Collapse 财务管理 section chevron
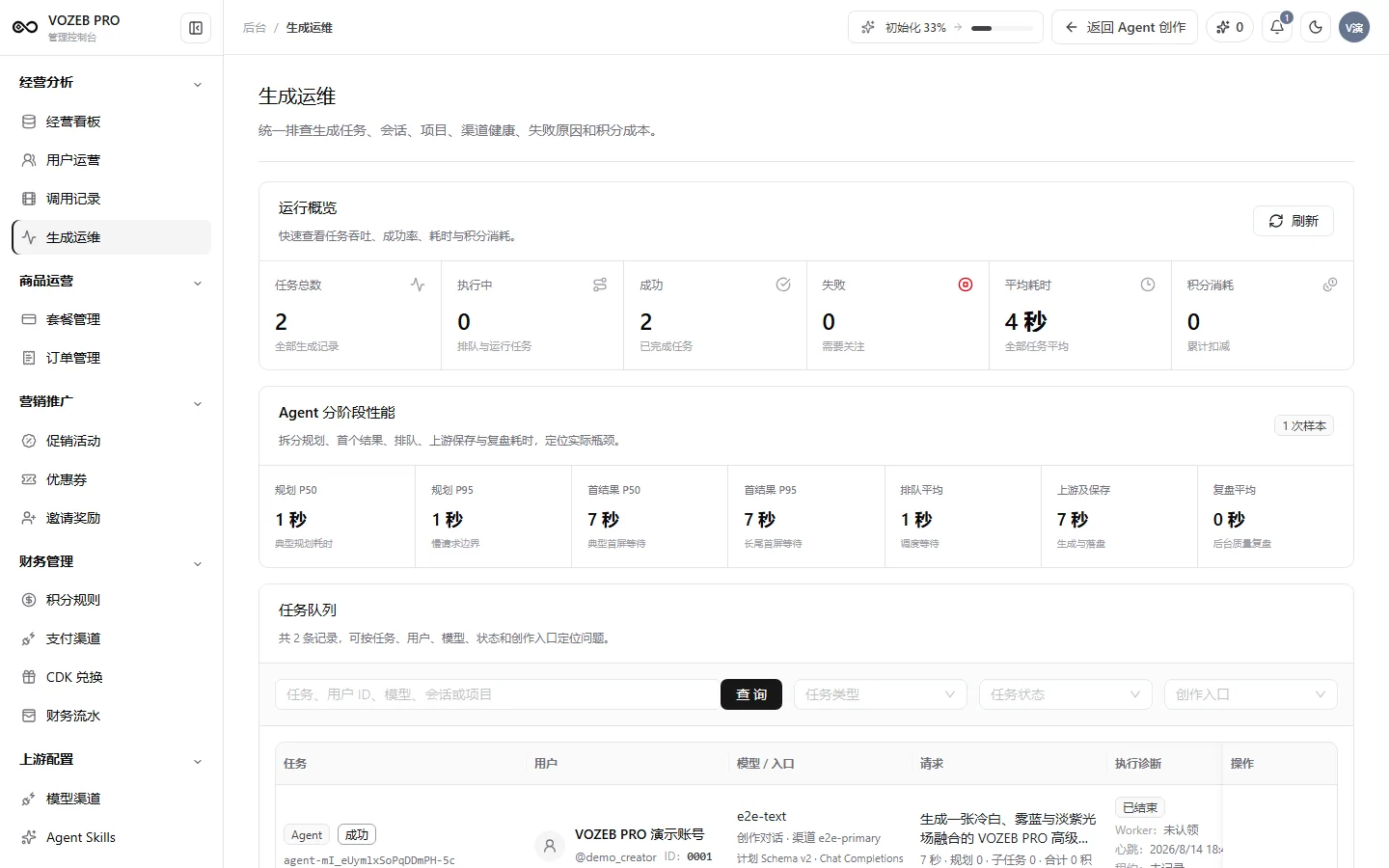This screenshot has width=1389, height=868. pos(198,564)
